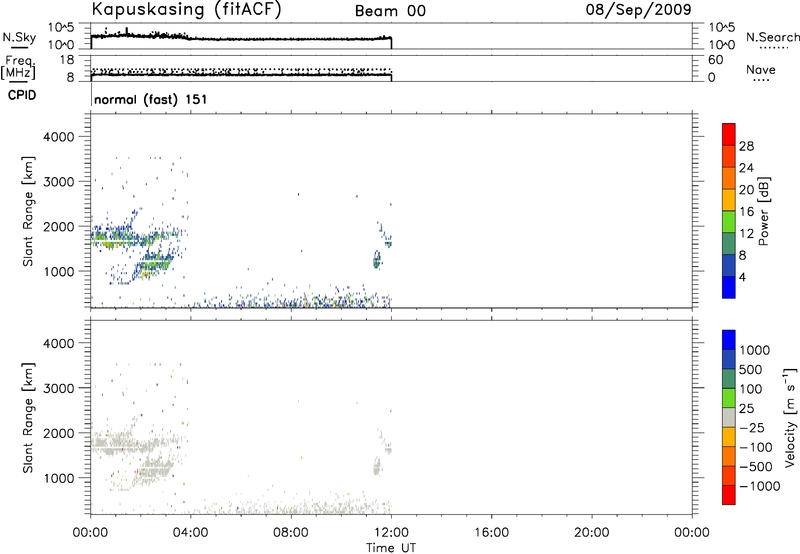Click the Power echo cluster near 11:30 at 1200 km
This screenshot has width=800, height=554.
pyautogui.click(x=377, y=261)
